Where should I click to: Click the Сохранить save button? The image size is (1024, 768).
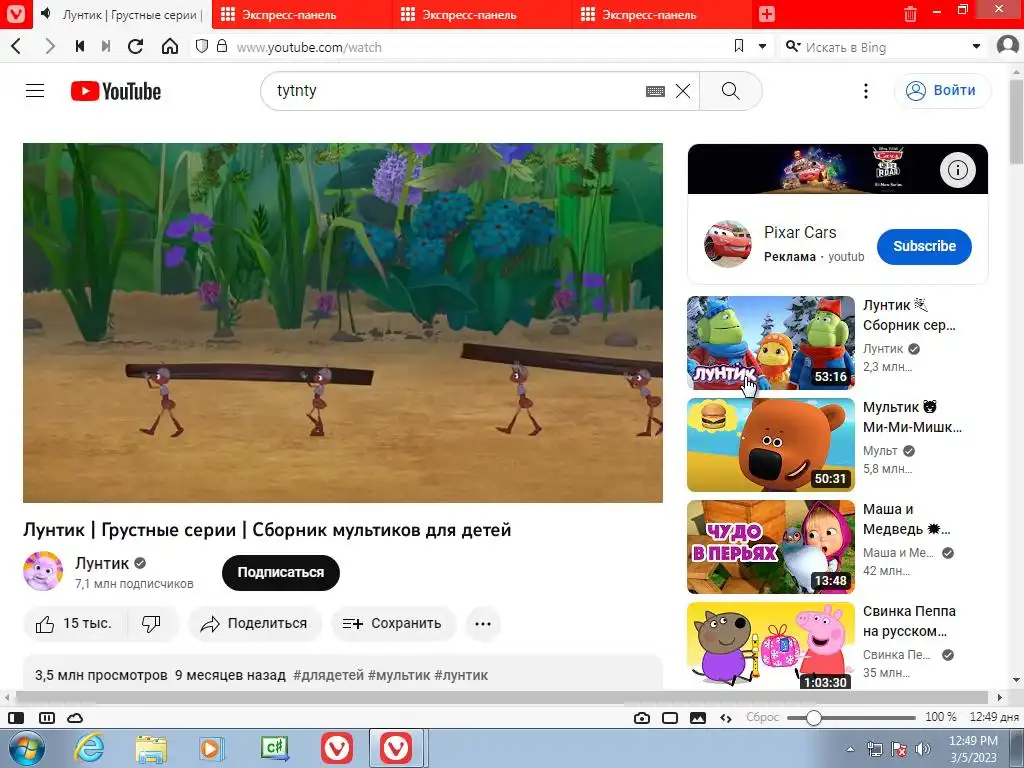392,624
